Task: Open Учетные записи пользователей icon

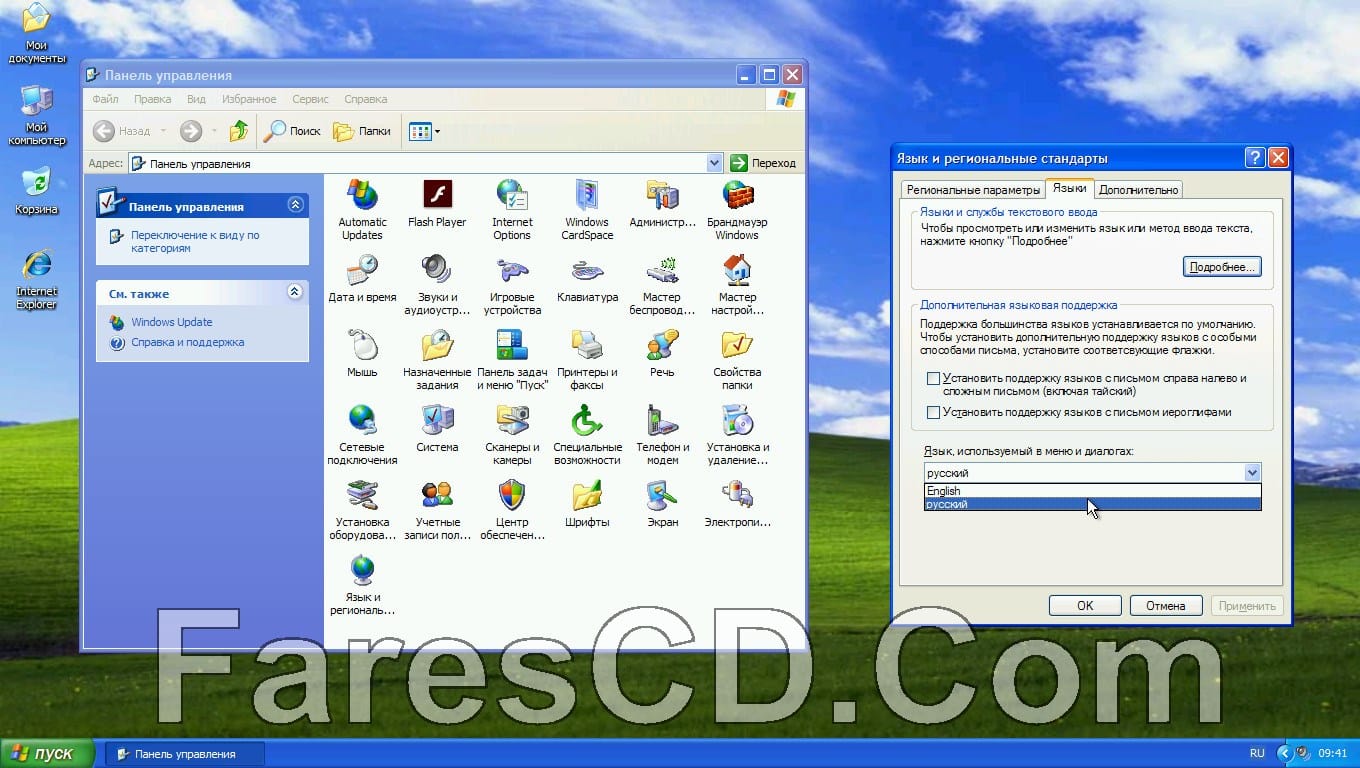Action: coord(437,509)
